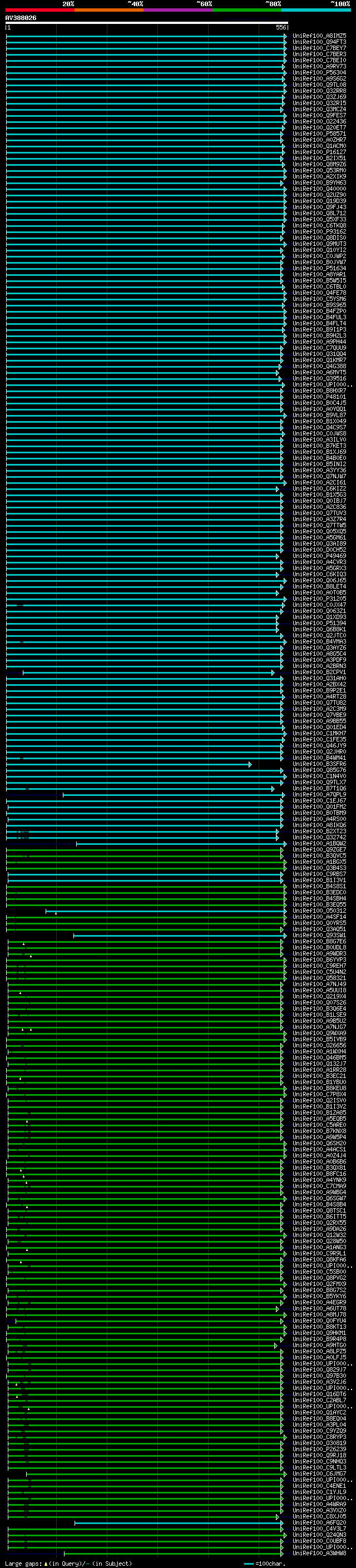Click hit label UniRef100_A9RV73
Viewport: 356px width, 1568px height.
coord(319,66)
